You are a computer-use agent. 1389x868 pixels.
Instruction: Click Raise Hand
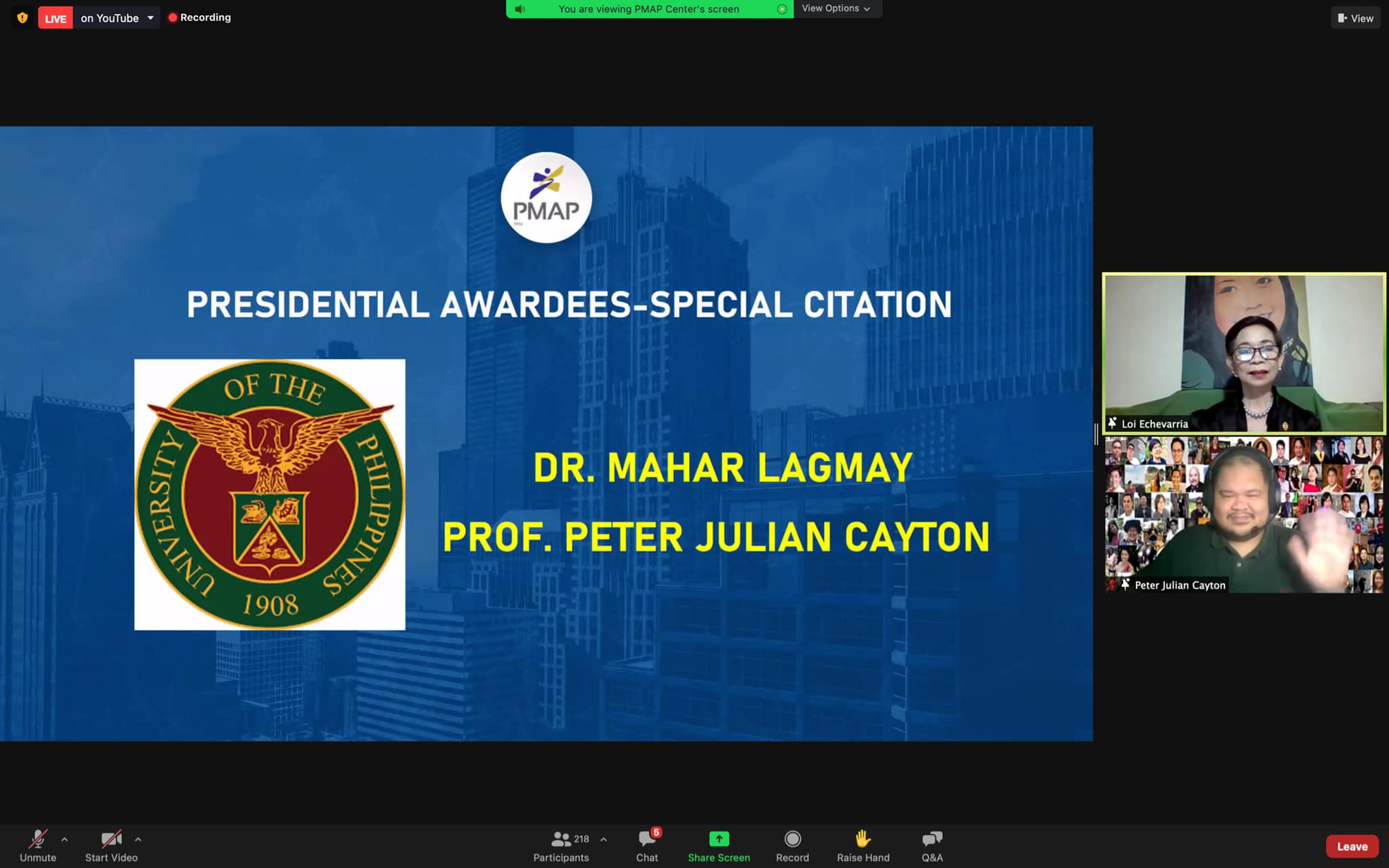pos(863,846)
